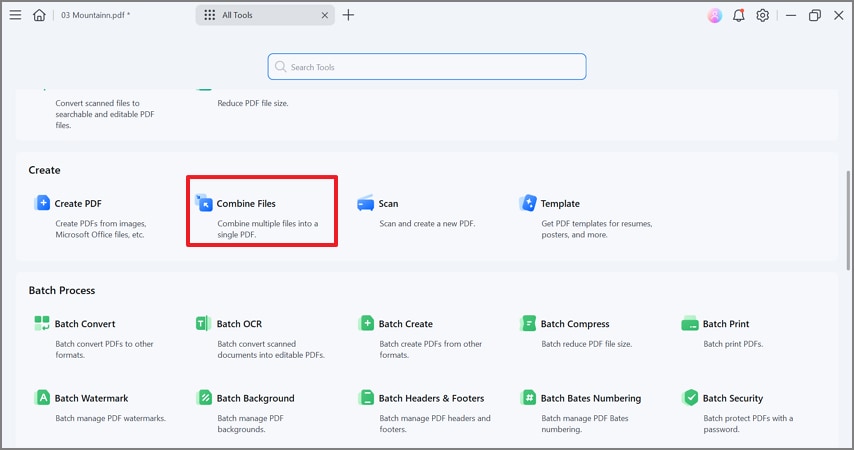Open the Batch OCR label
The height and width of the screenshot is (450, 854).
[x=239, y=324]
